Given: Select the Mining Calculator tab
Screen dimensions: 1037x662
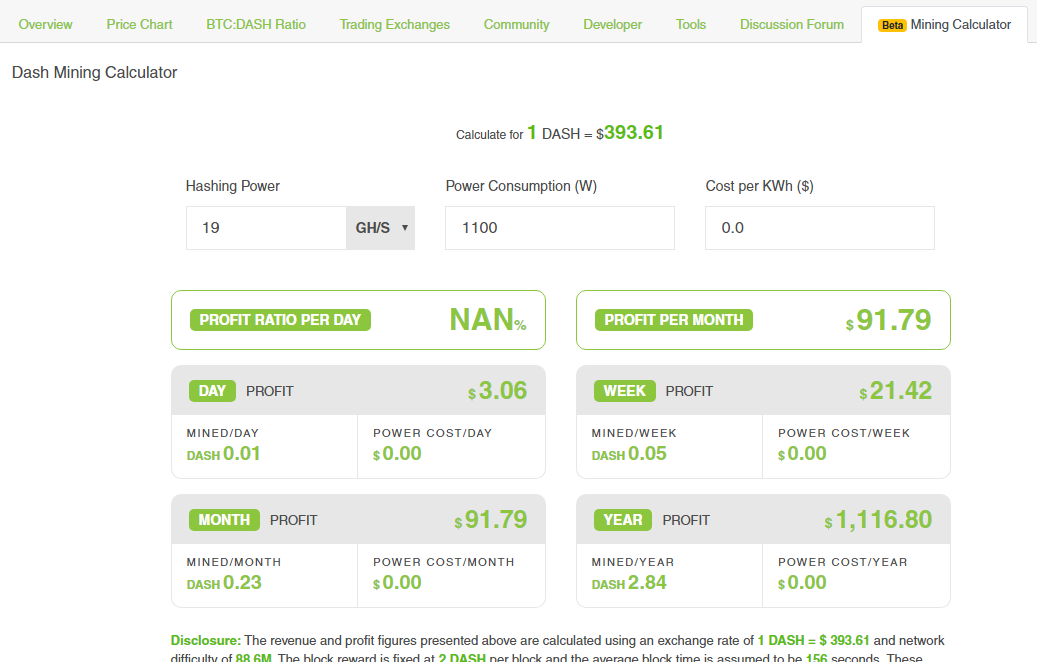Looking at the screenshot, I should coord(960,24).
